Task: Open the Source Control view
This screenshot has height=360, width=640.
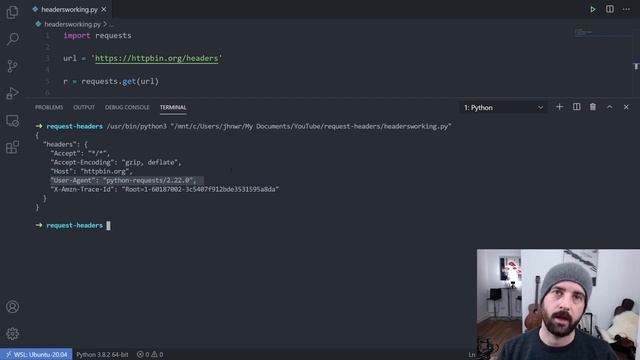Action: pos(12,66)
